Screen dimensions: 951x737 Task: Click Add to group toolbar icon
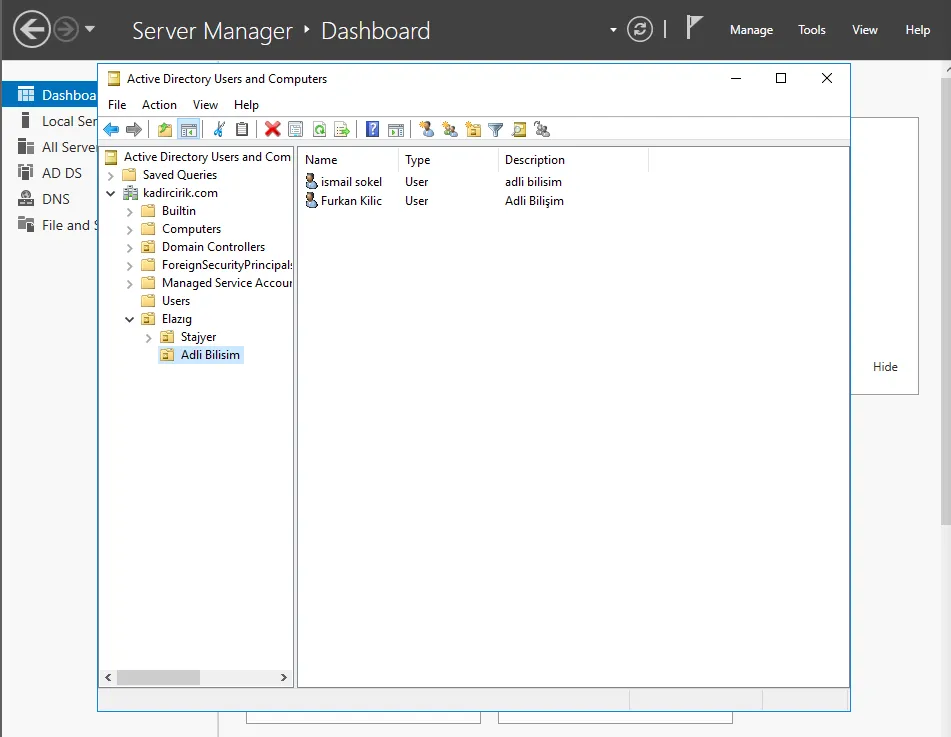point(542,129)
